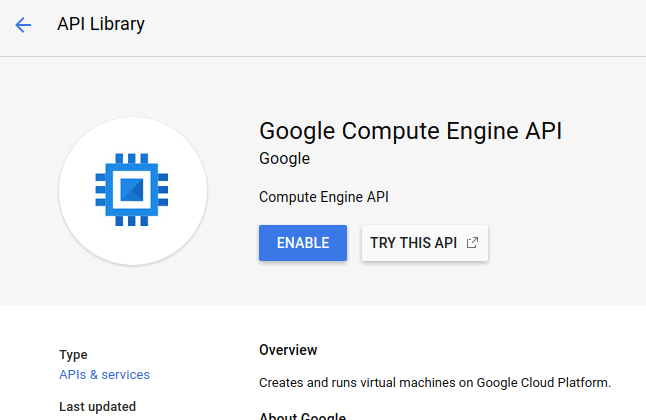Follow the APIs & services link

(x=104, y=375)
